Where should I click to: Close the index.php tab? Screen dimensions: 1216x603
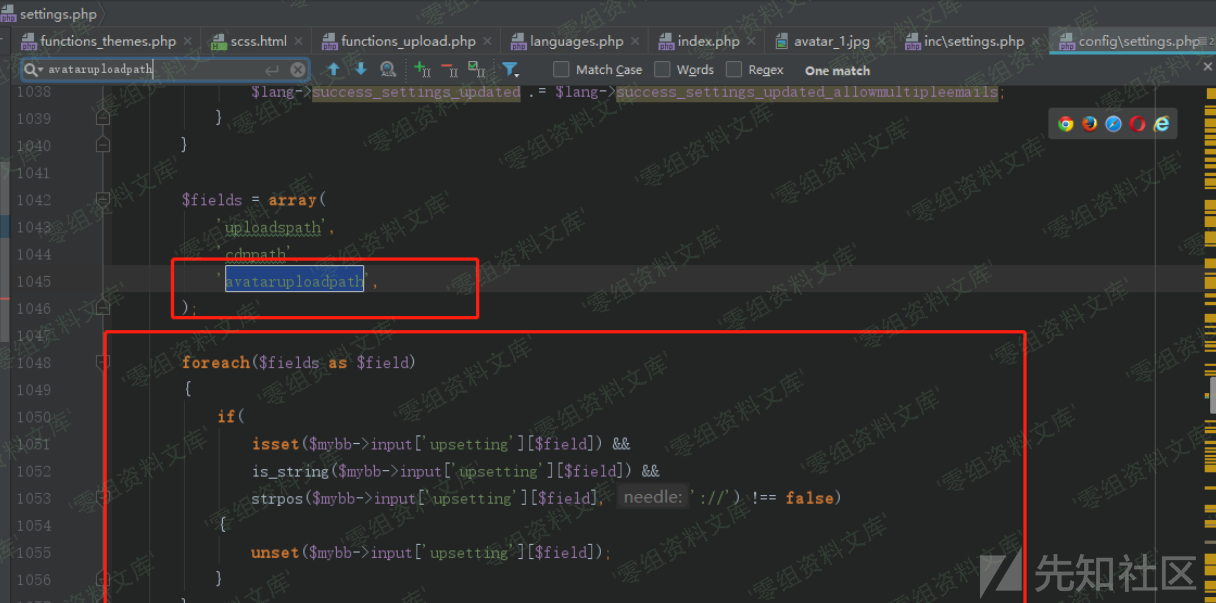pos(751,41)
